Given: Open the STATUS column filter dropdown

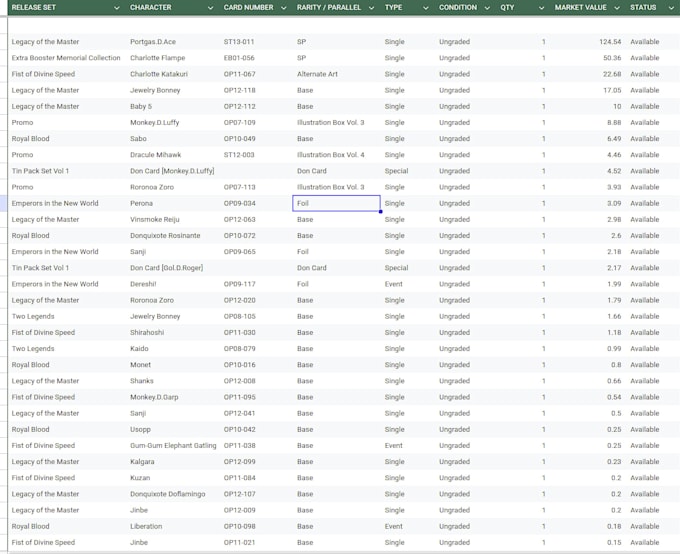Looking at the screenshot, I should point(670,8).
